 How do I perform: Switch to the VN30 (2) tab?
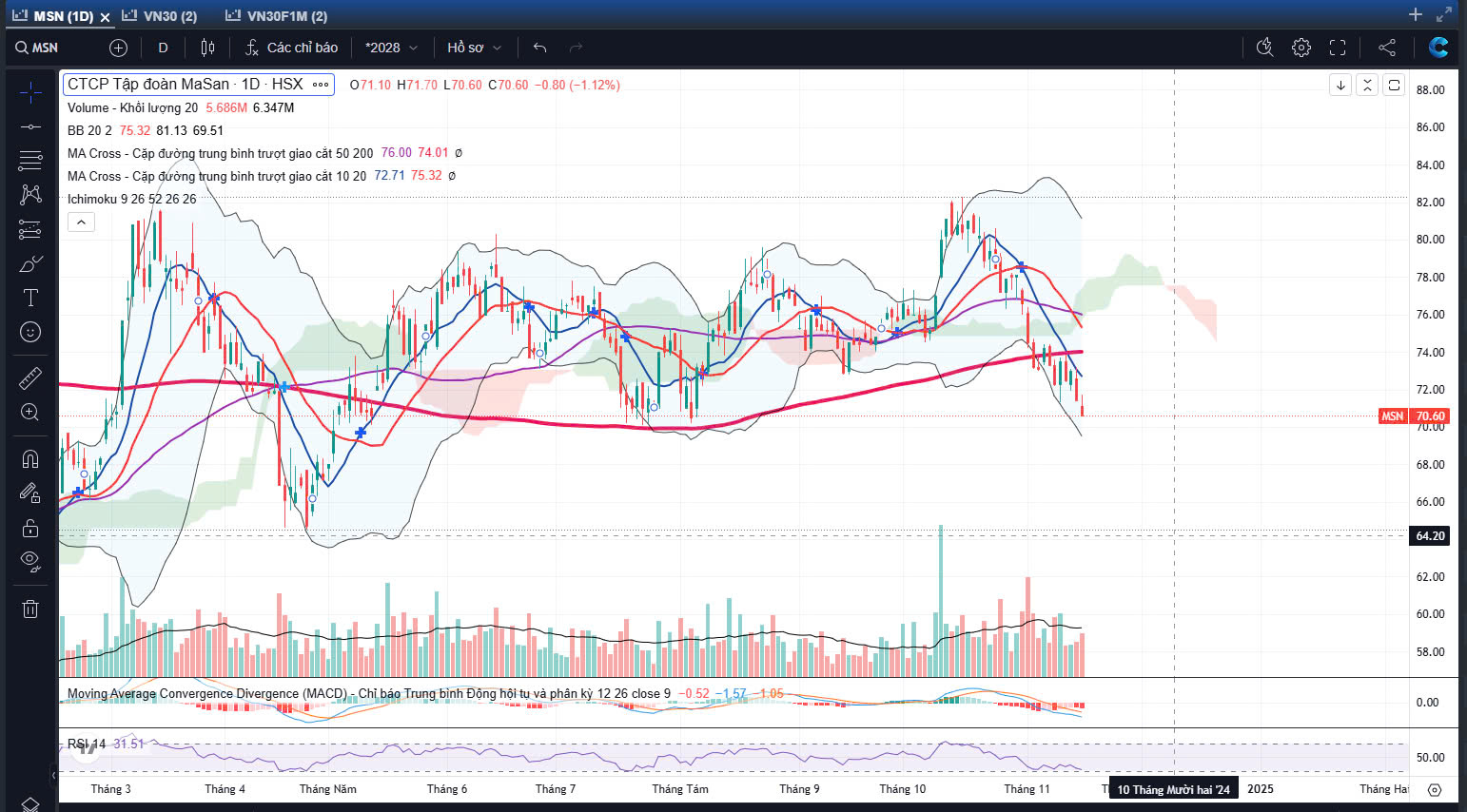pos(159,16)
